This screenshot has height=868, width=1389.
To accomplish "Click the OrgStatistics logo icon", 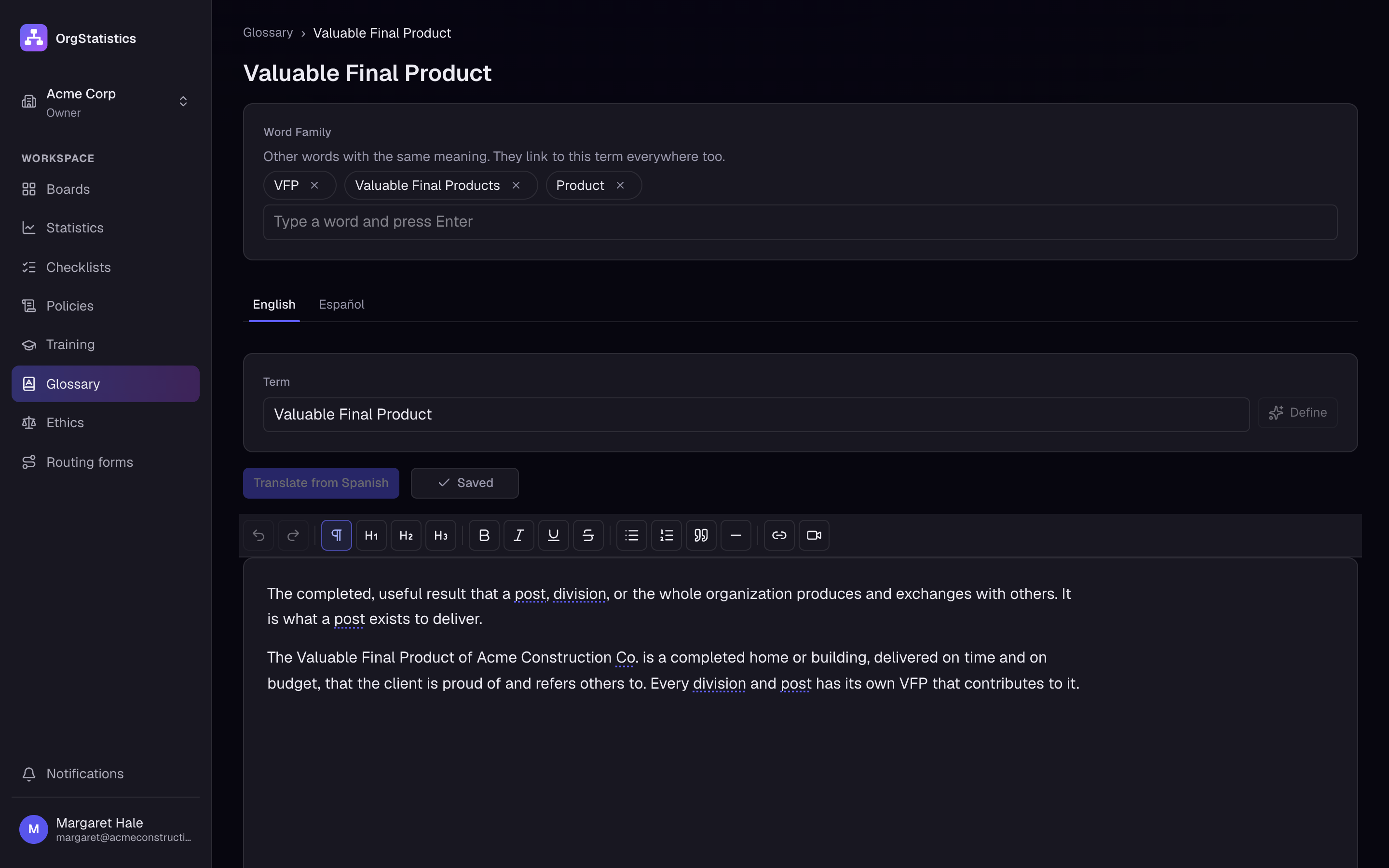I will pos(34,38).
